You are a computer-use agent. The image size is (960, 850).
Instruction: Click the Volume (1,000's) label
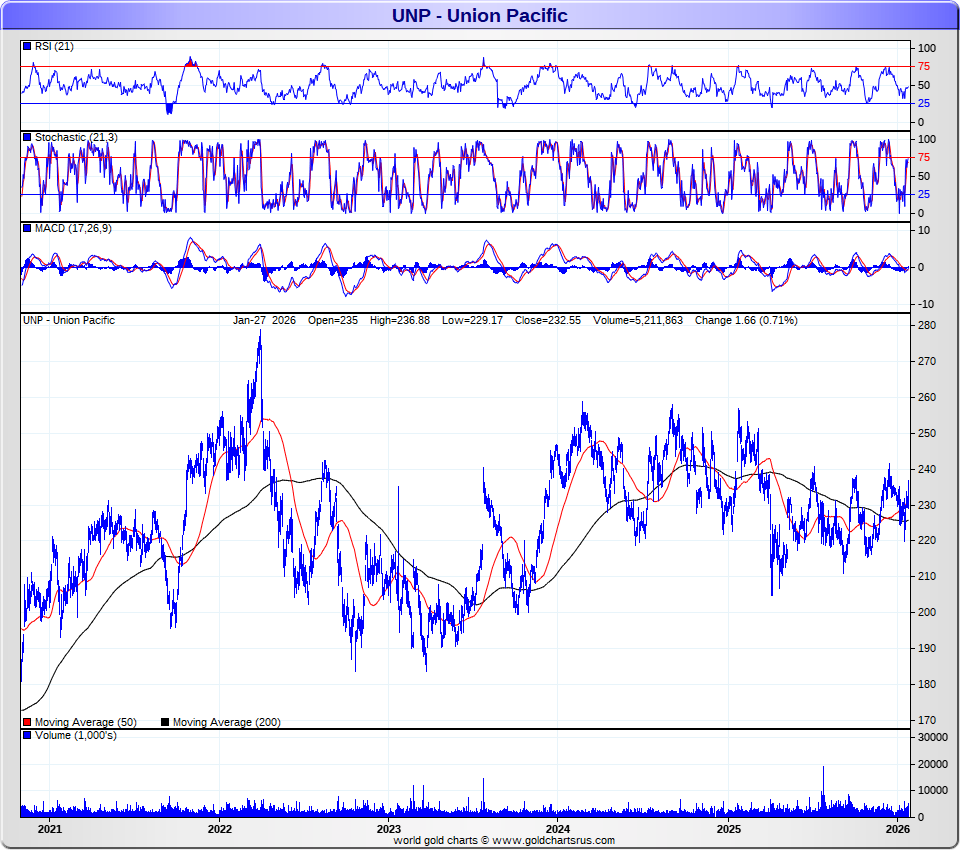(x=75, y=735)
